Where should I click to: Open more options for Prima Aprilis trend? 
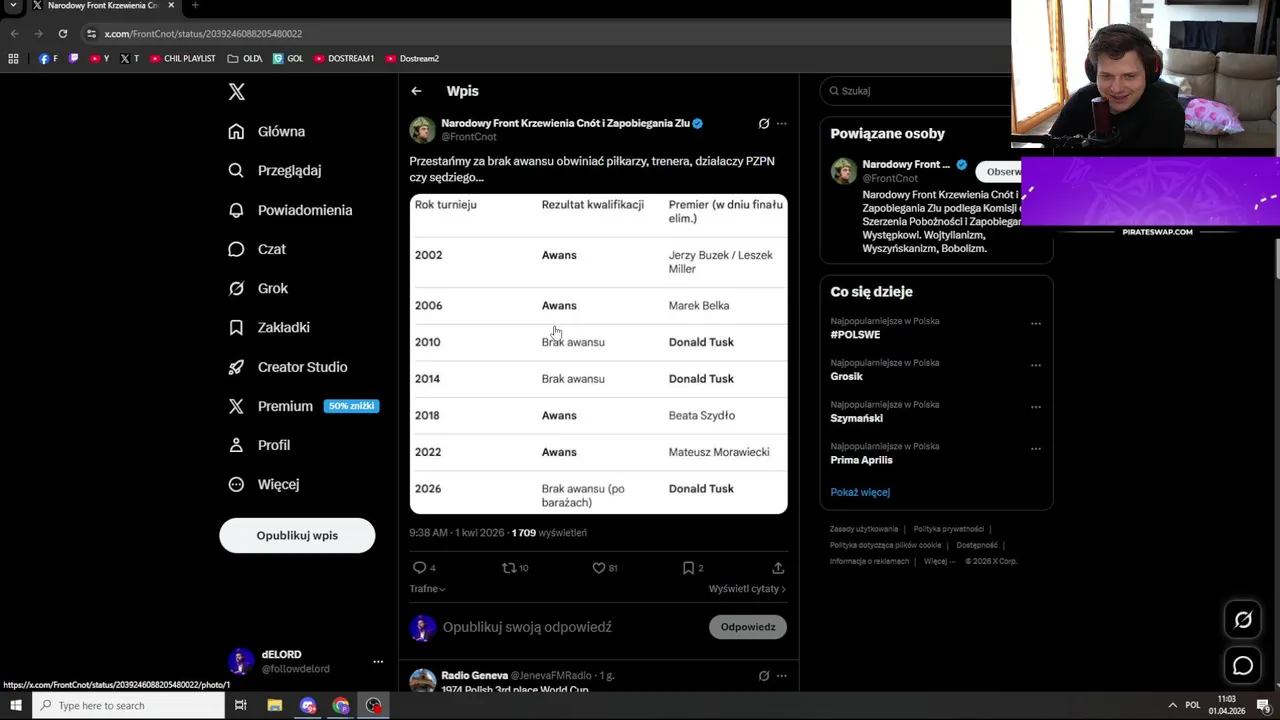(x=1036, y=448)
